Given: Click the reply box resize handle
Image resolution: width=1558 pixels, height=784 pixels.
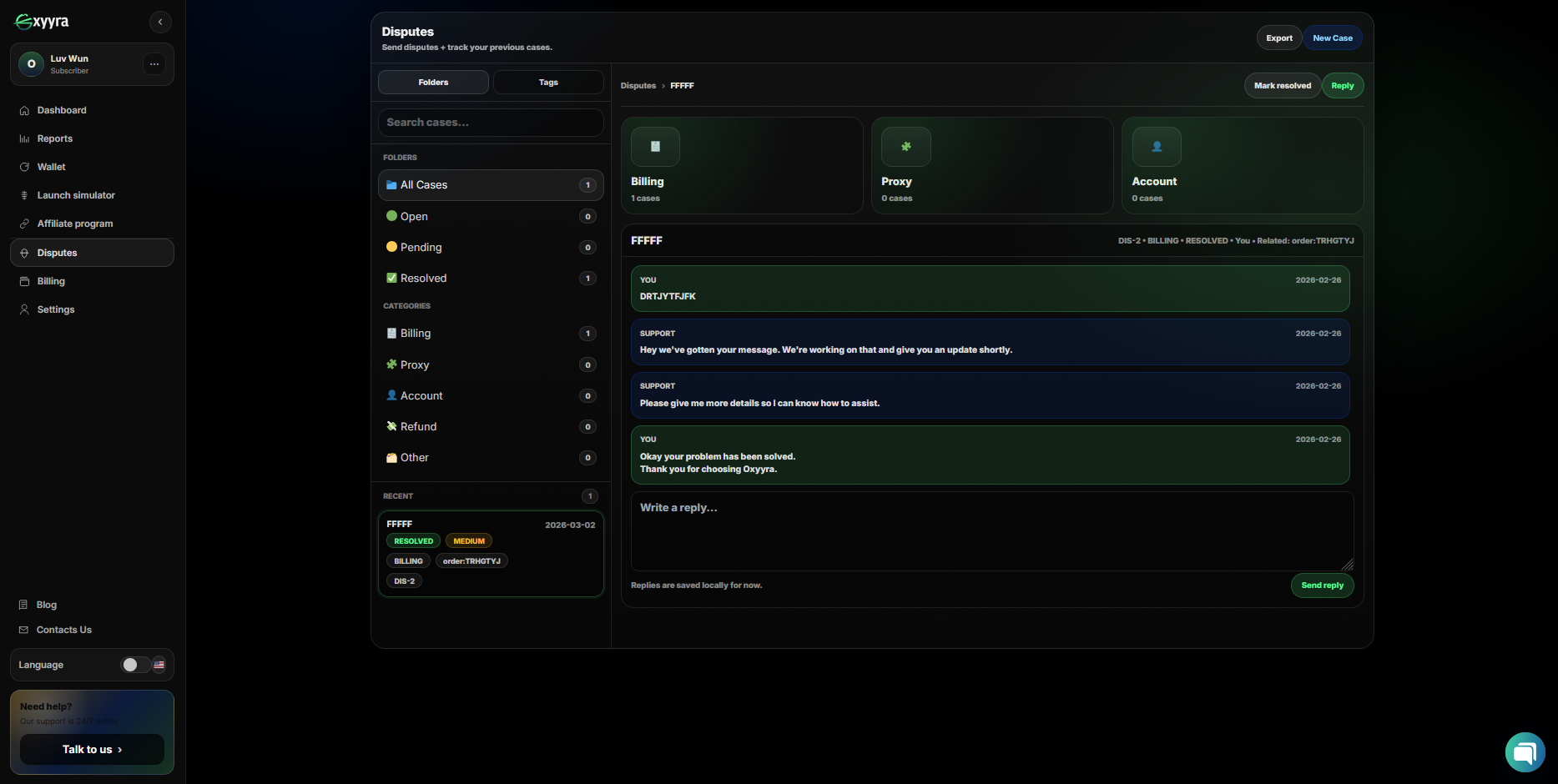Looking at the screenshot, I should coord(1347,565).
